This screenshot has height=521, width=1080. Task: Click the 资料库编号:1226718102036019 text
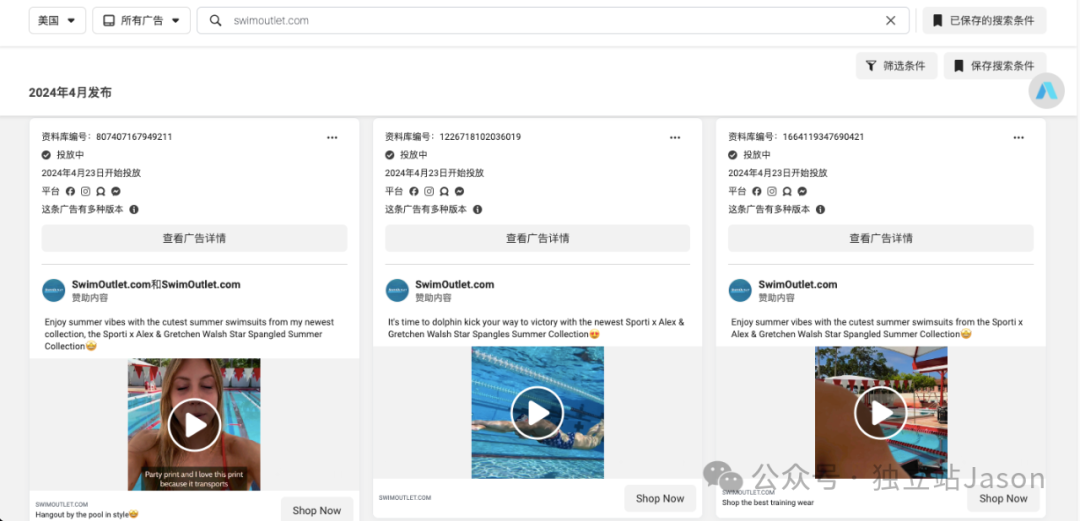point(453,137)
